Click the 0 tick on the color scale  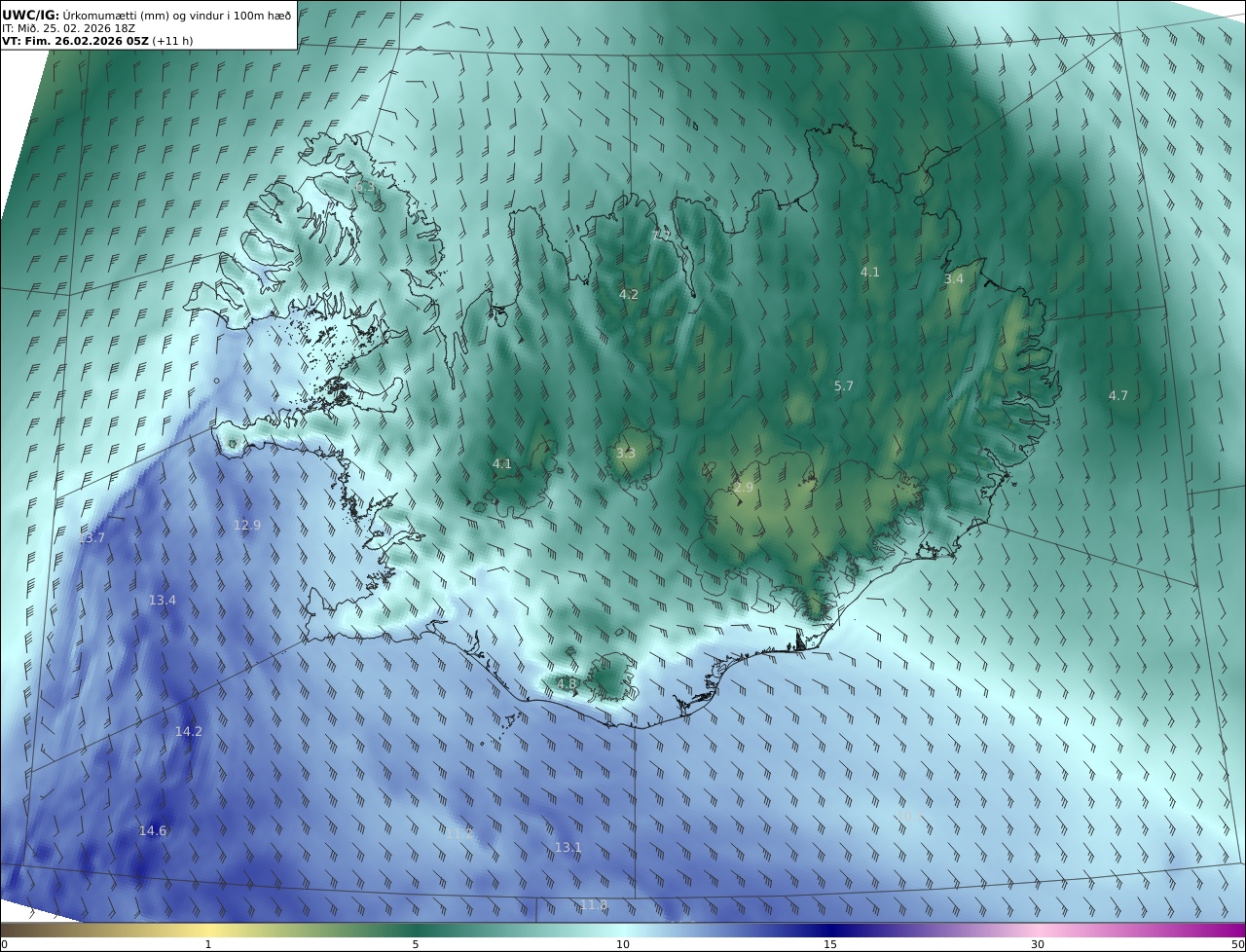pos(4,944)
